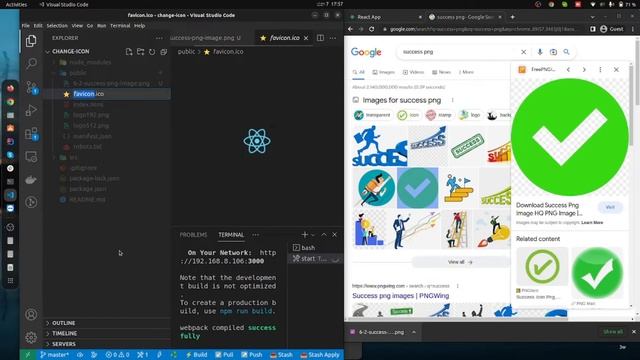640x360 pixels.
Task: Click the Stash Apply status bar button
Action: (320, 355)
